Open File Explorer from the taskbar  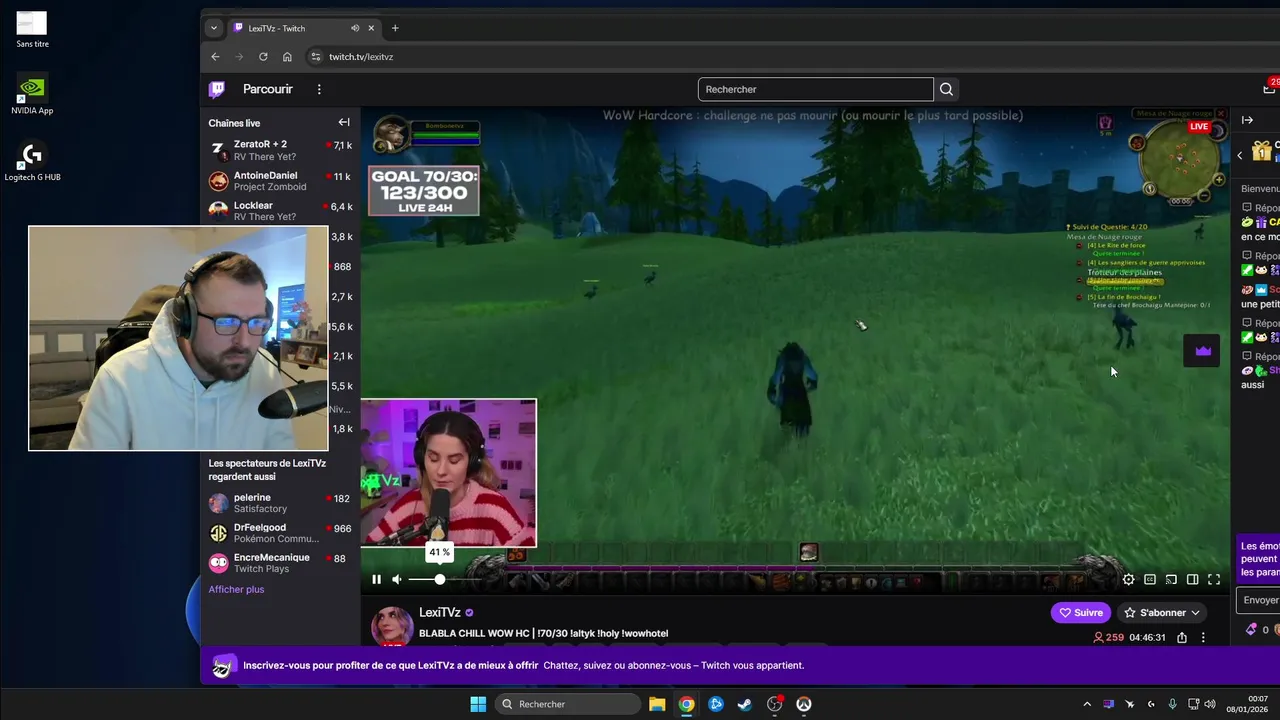657,704
